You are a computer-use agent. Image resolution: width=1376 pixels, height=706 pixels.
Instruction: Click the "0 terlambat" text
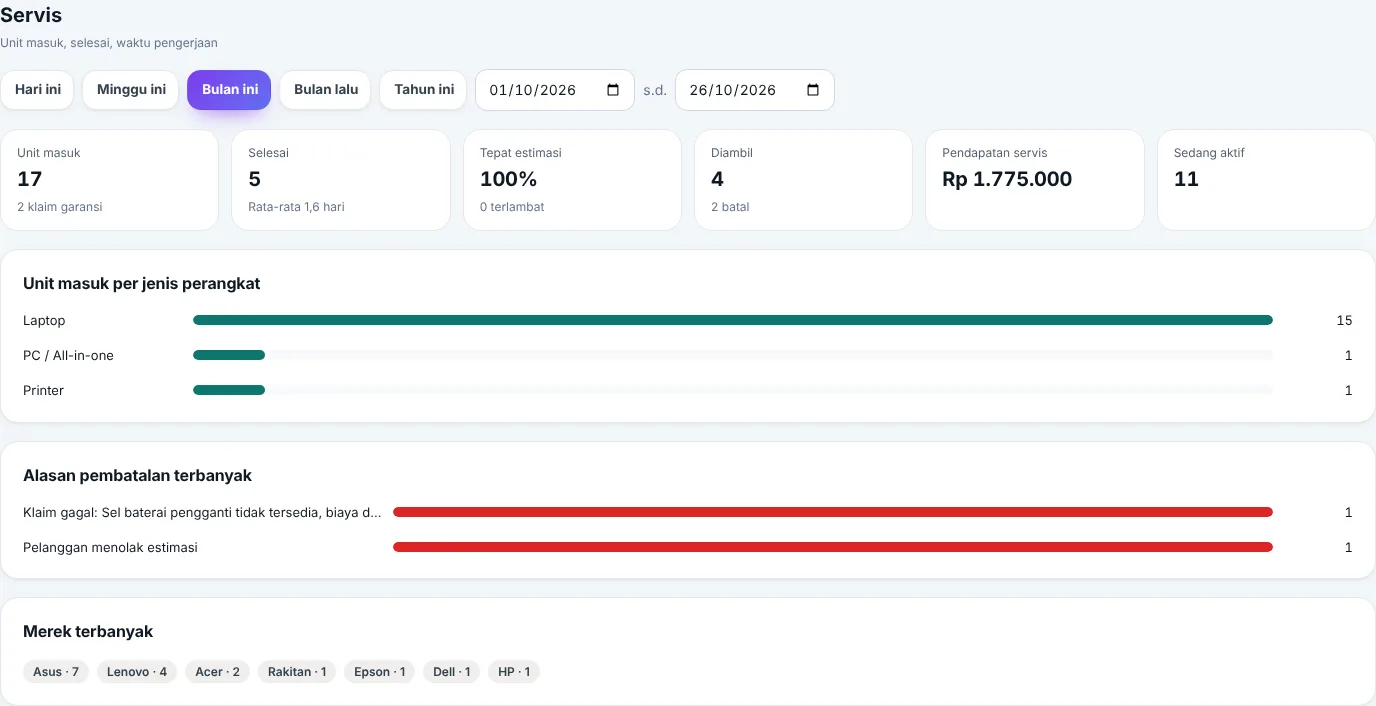point(512,207)
